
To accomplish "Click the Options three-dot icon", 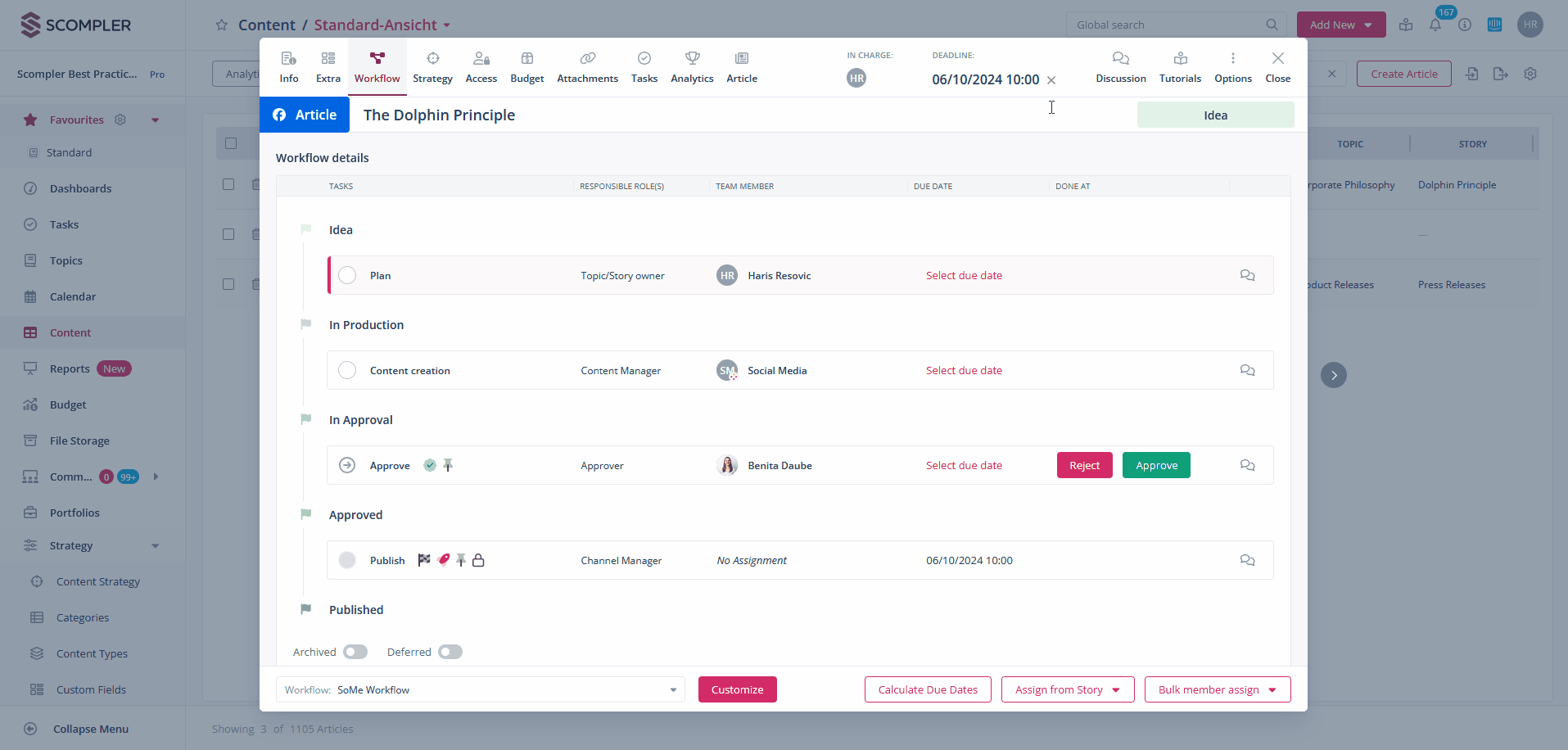I will (1232, 59).
